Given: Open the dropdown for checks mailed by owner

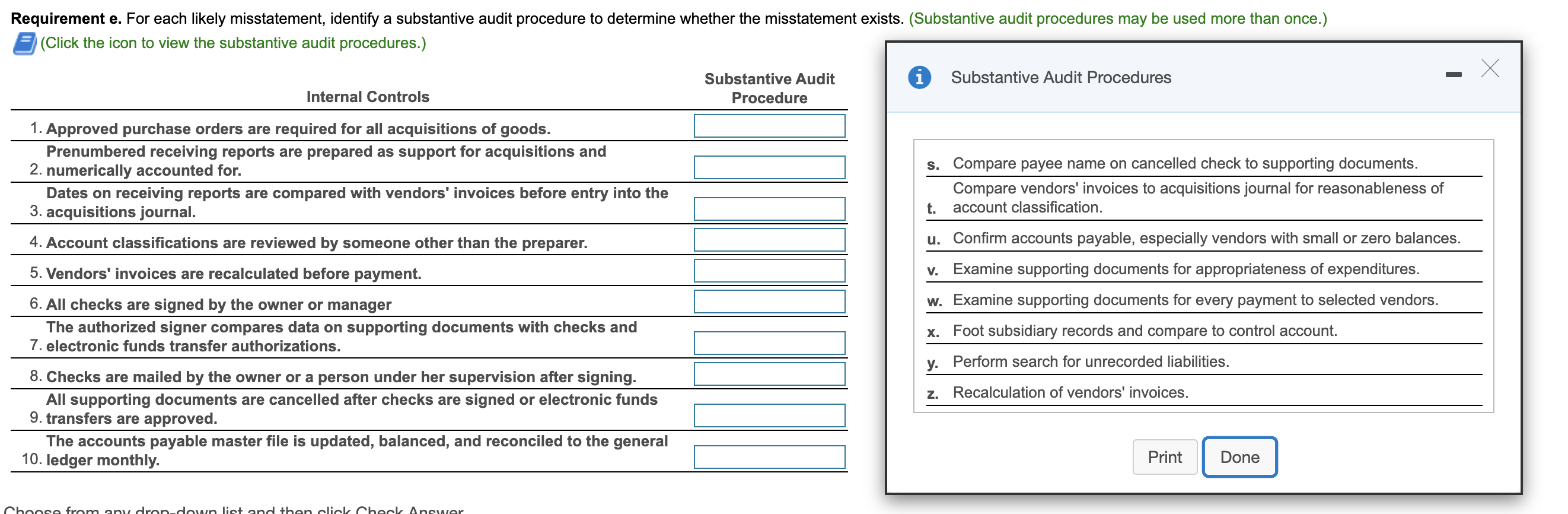Looking at the screenshot, I should pos(769,373).
